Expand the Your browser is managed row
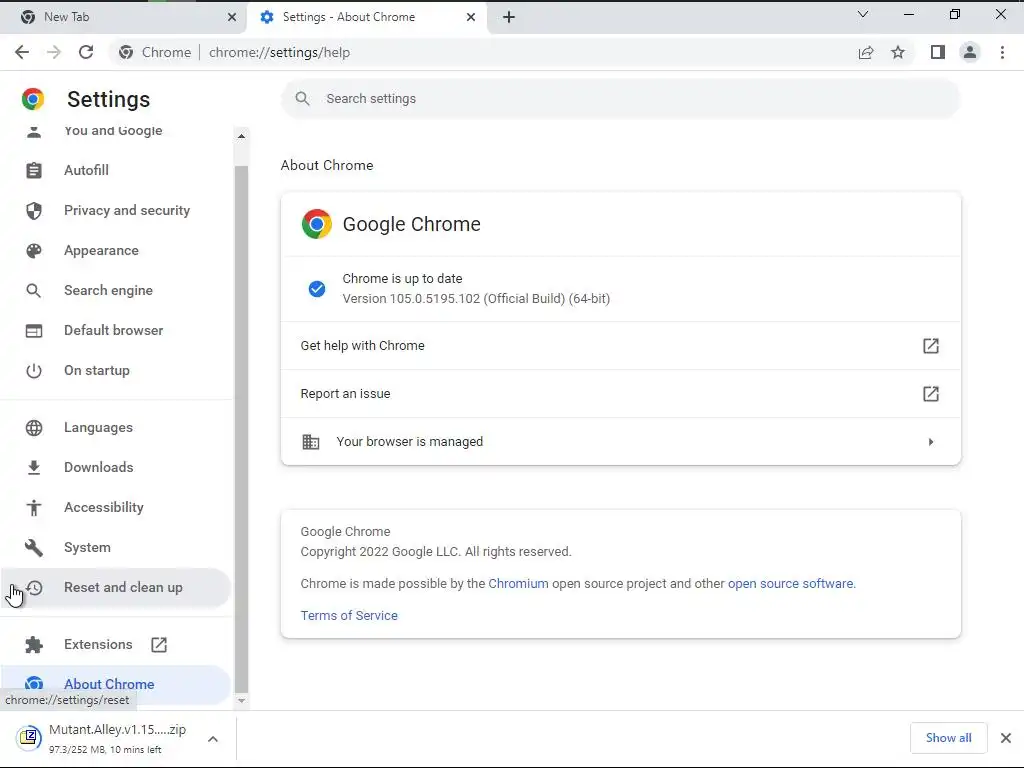 [930, 442]
